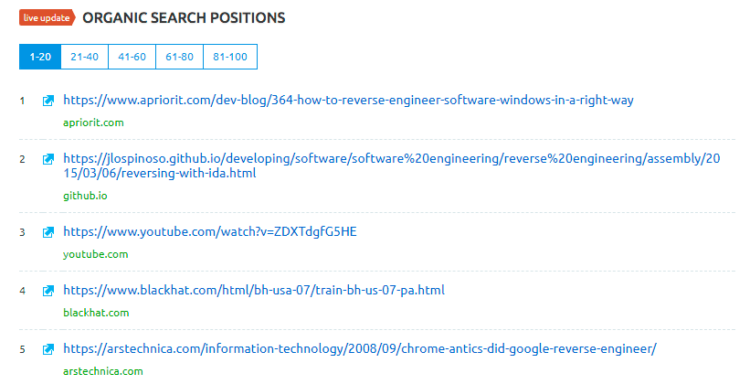
Task: Switch to the 41-60 positions tab
Action: pyautogui.click(x=132, y=57)
